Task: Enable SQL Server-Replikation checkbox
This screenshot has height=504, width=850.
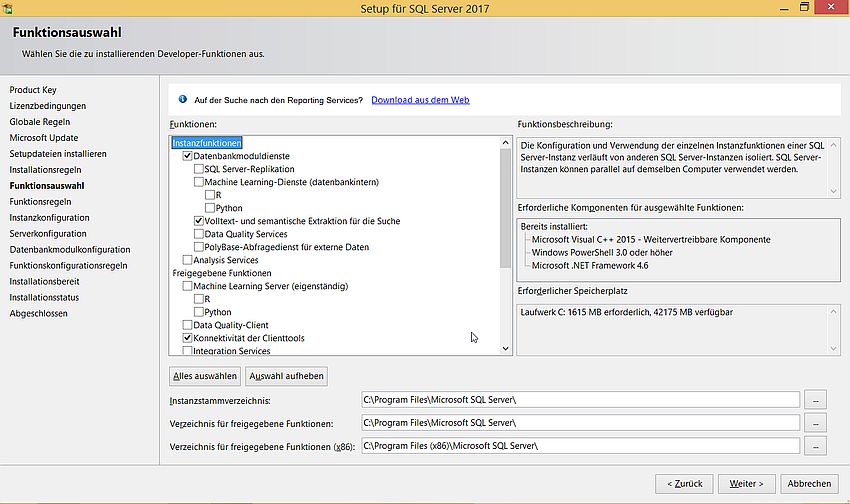Action: (198, 169)
